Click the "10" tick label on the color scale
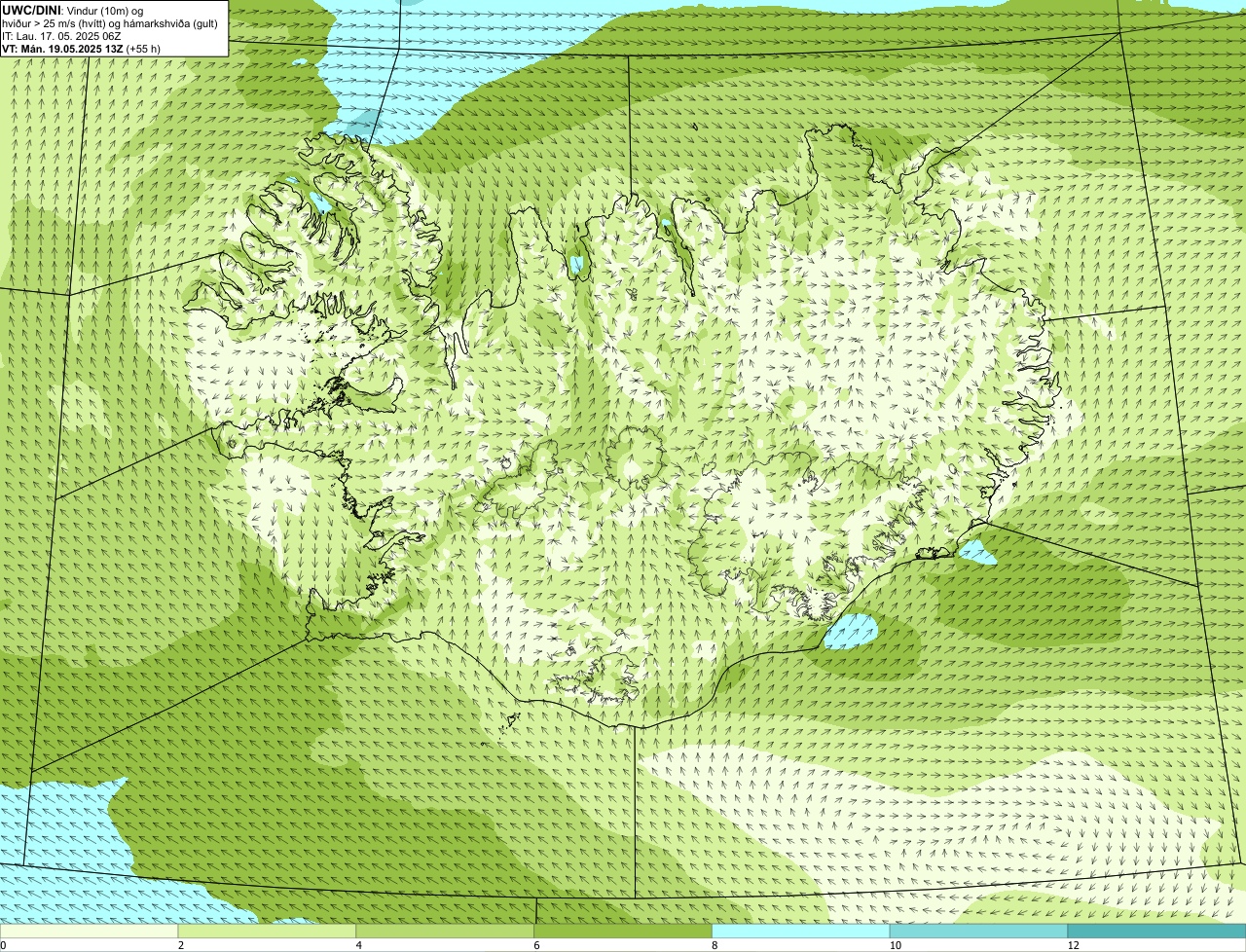 [x=894, y=945]
